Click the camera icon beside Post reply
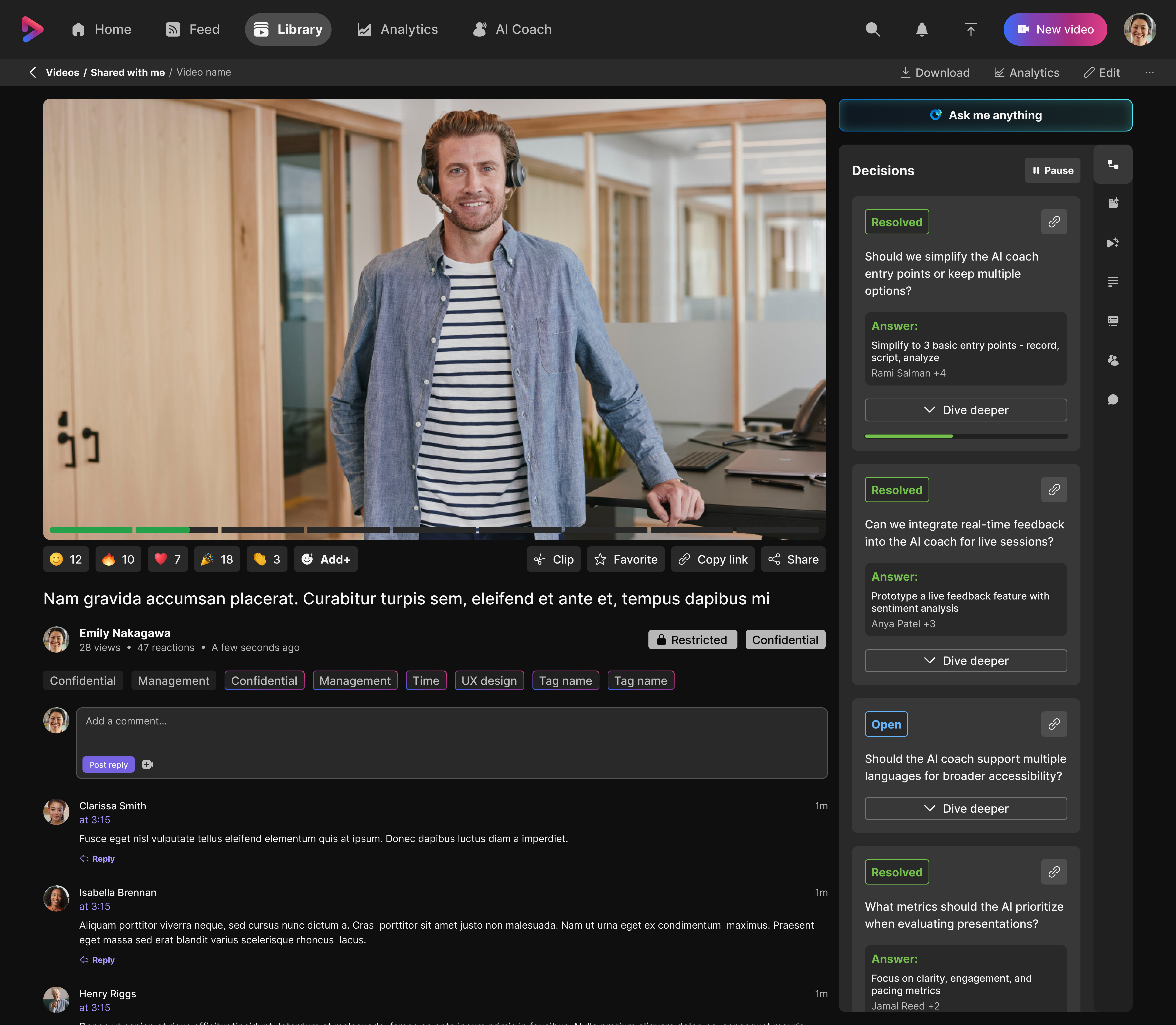1176x1025 pixels. click(x=148, y=765)
